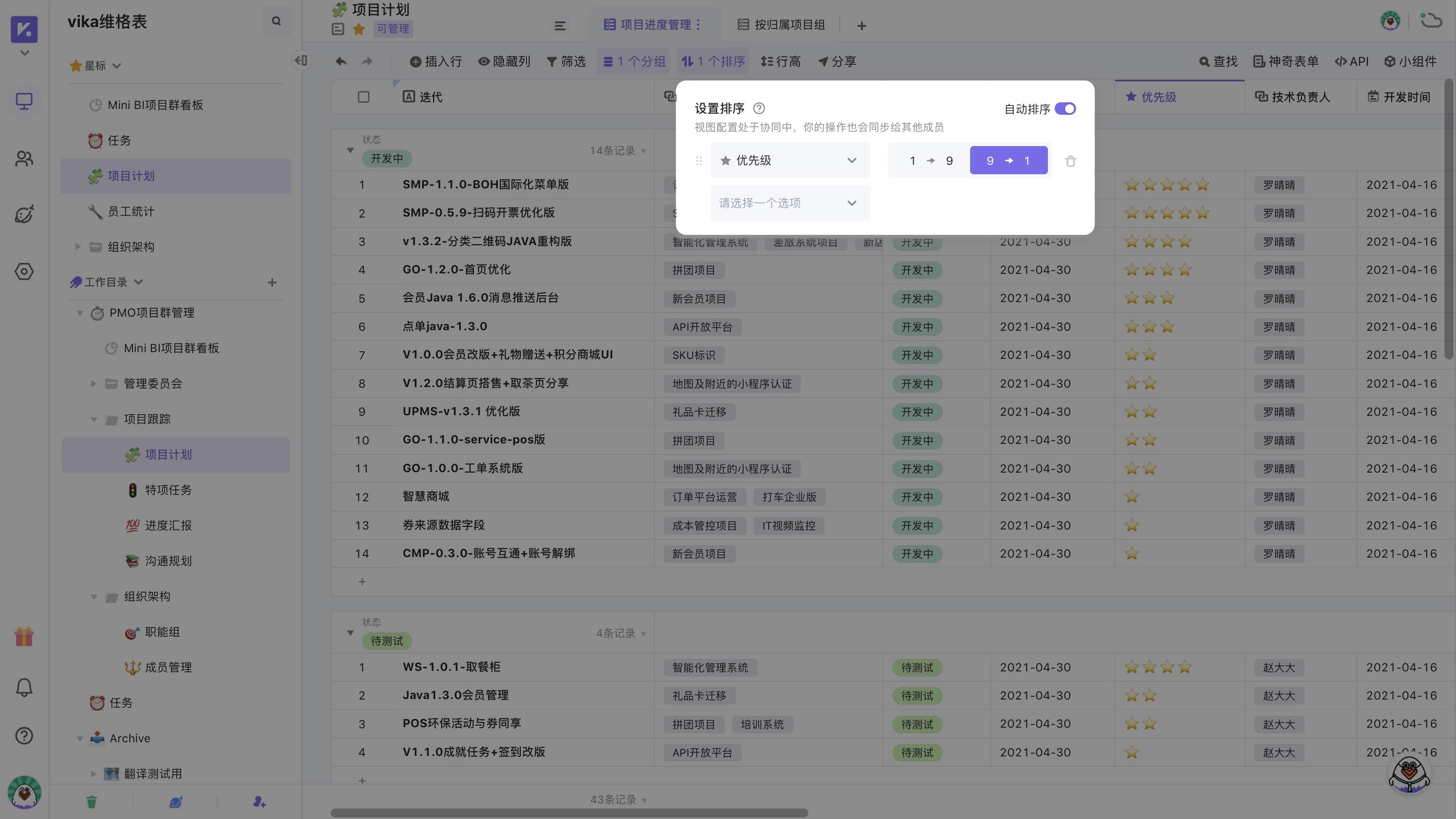Image resolution: width=1456 pixels, height=819 pixels.
Task: Open the help question mark icon
Action: coord(23,736)
